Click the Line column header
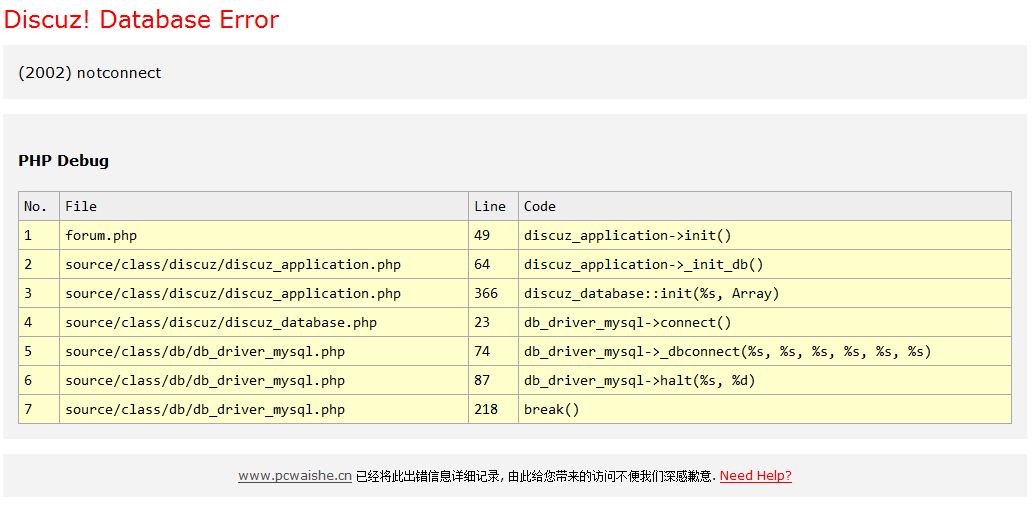This screenshot has height=516, width=1033. point(490,206)
